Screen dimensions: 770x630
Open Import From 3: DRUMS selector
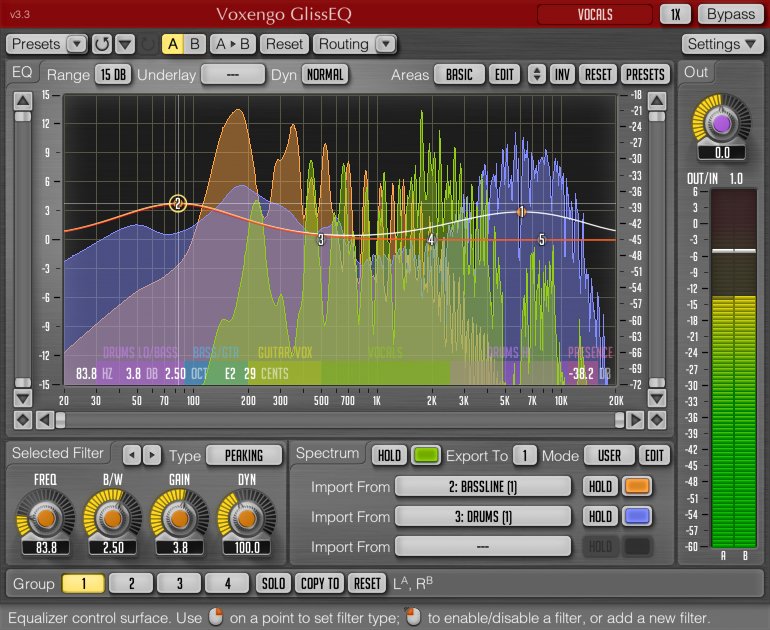click(x=483, y=517)
